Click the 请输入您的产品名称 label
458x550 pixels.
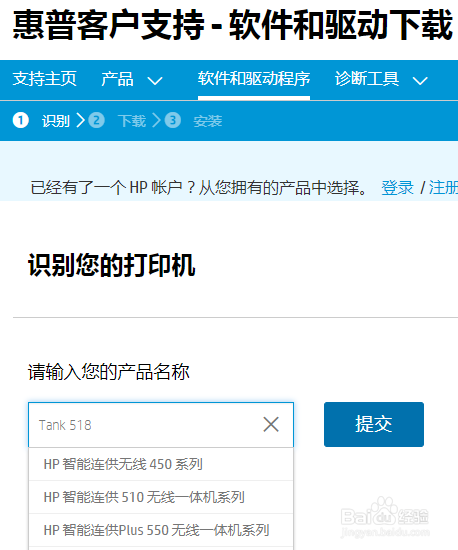click(109, 372)
